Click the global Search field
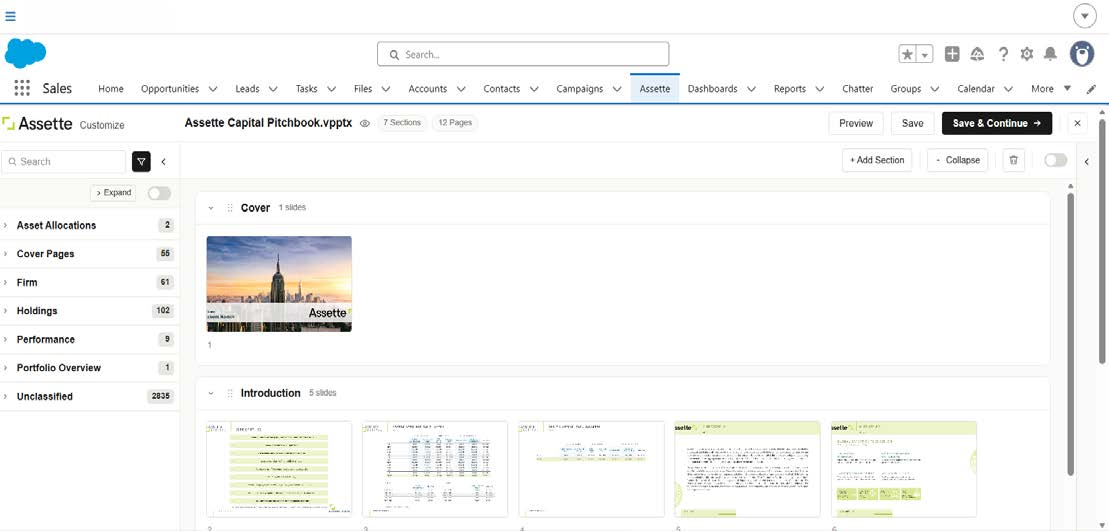1109x531 pixels. pos(523,54)
